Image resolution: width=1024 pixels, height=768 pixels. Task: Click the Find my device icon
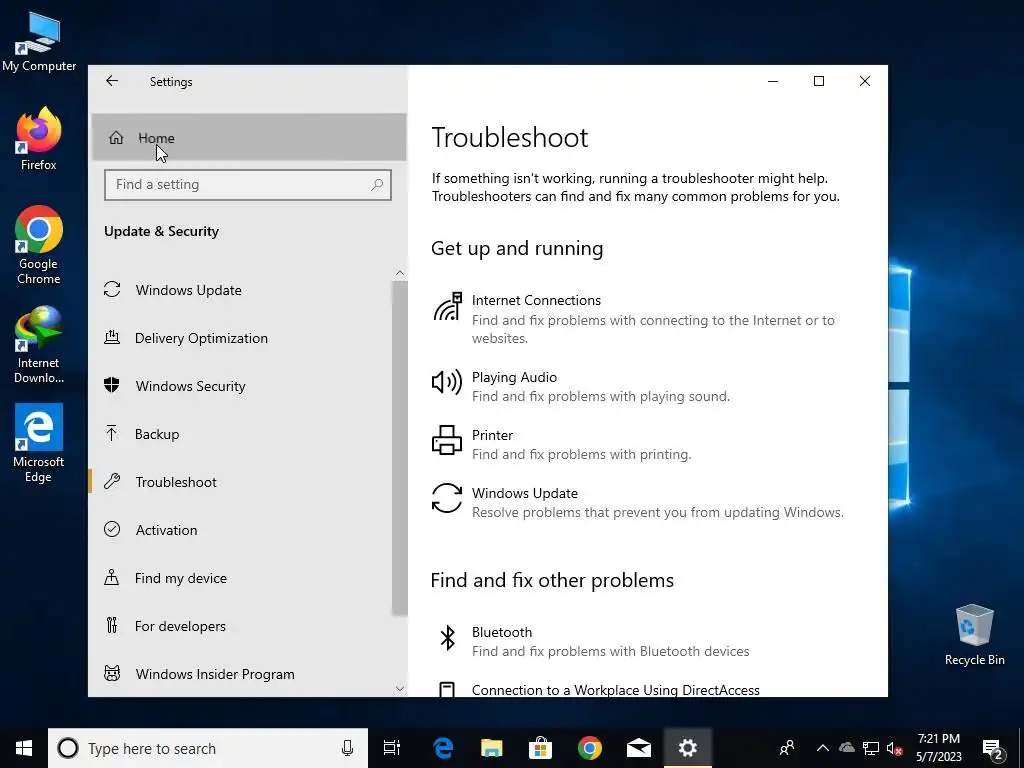coord(112,577)
